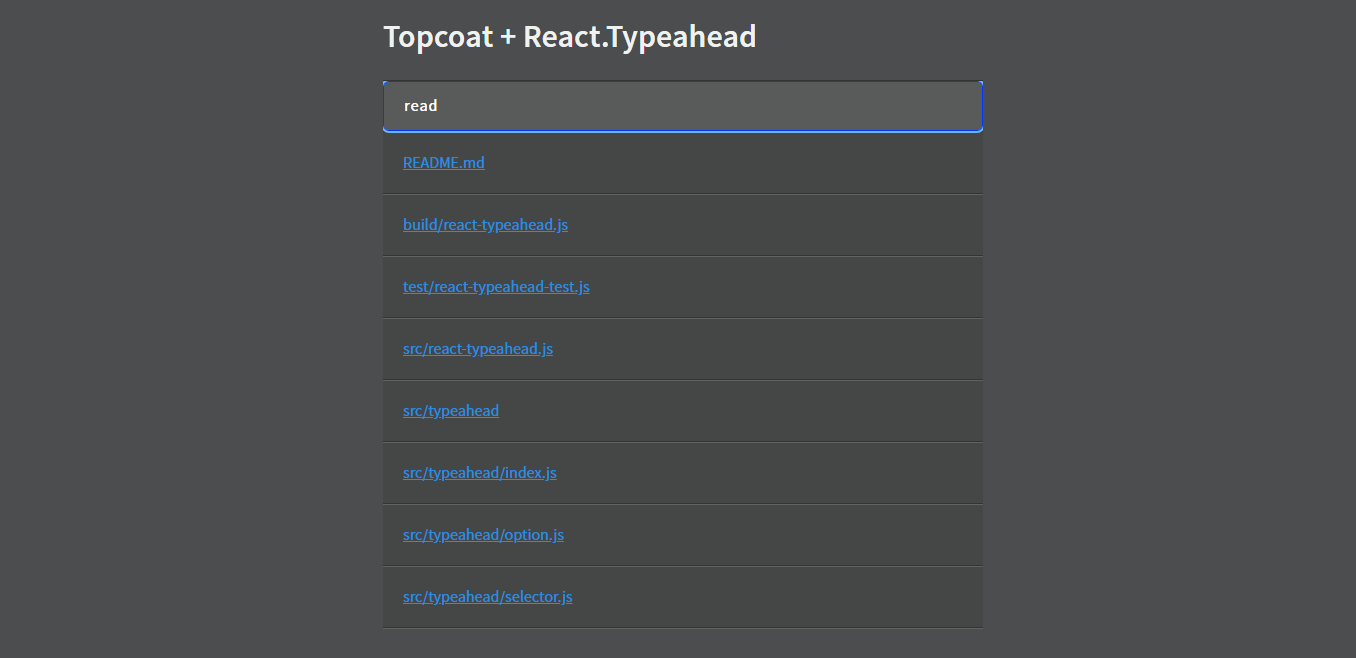The image size is (1356, 658).
Task: Open src/react-typeahead.js from the results
Action: pos(477,348)
